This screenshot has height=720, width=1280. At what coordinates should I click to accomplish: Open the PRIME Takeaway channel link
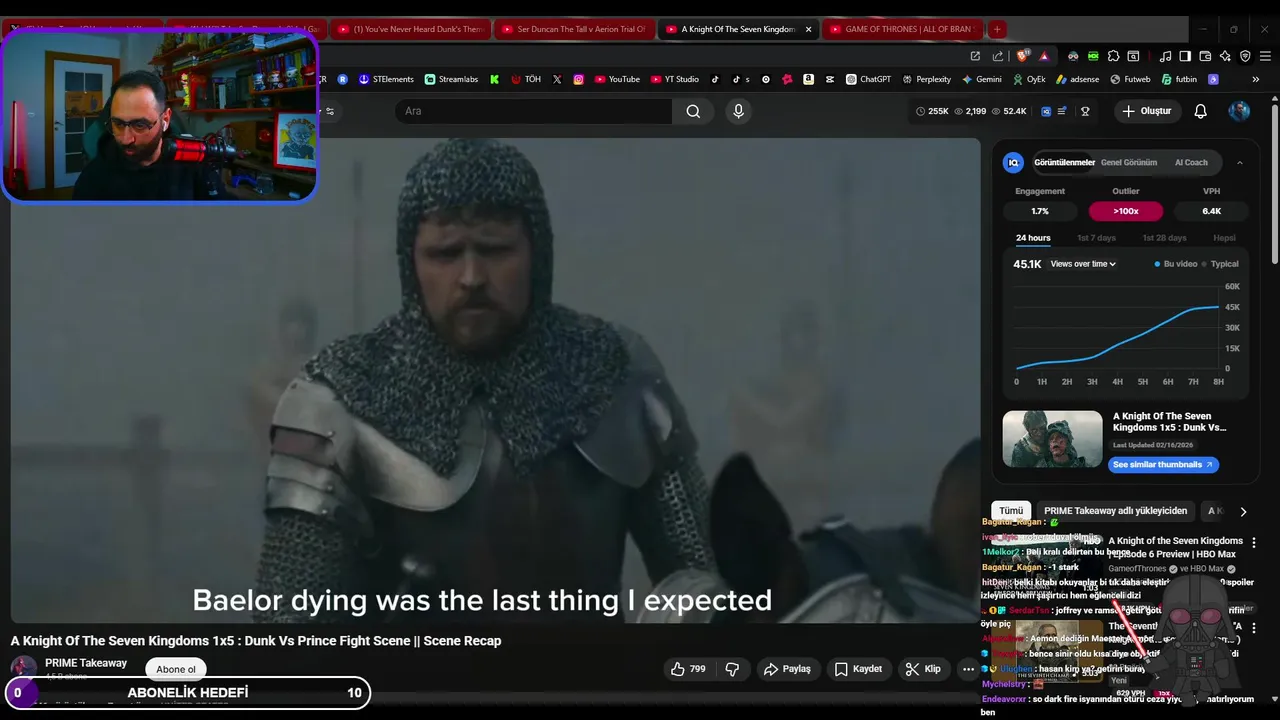point(86,663)
